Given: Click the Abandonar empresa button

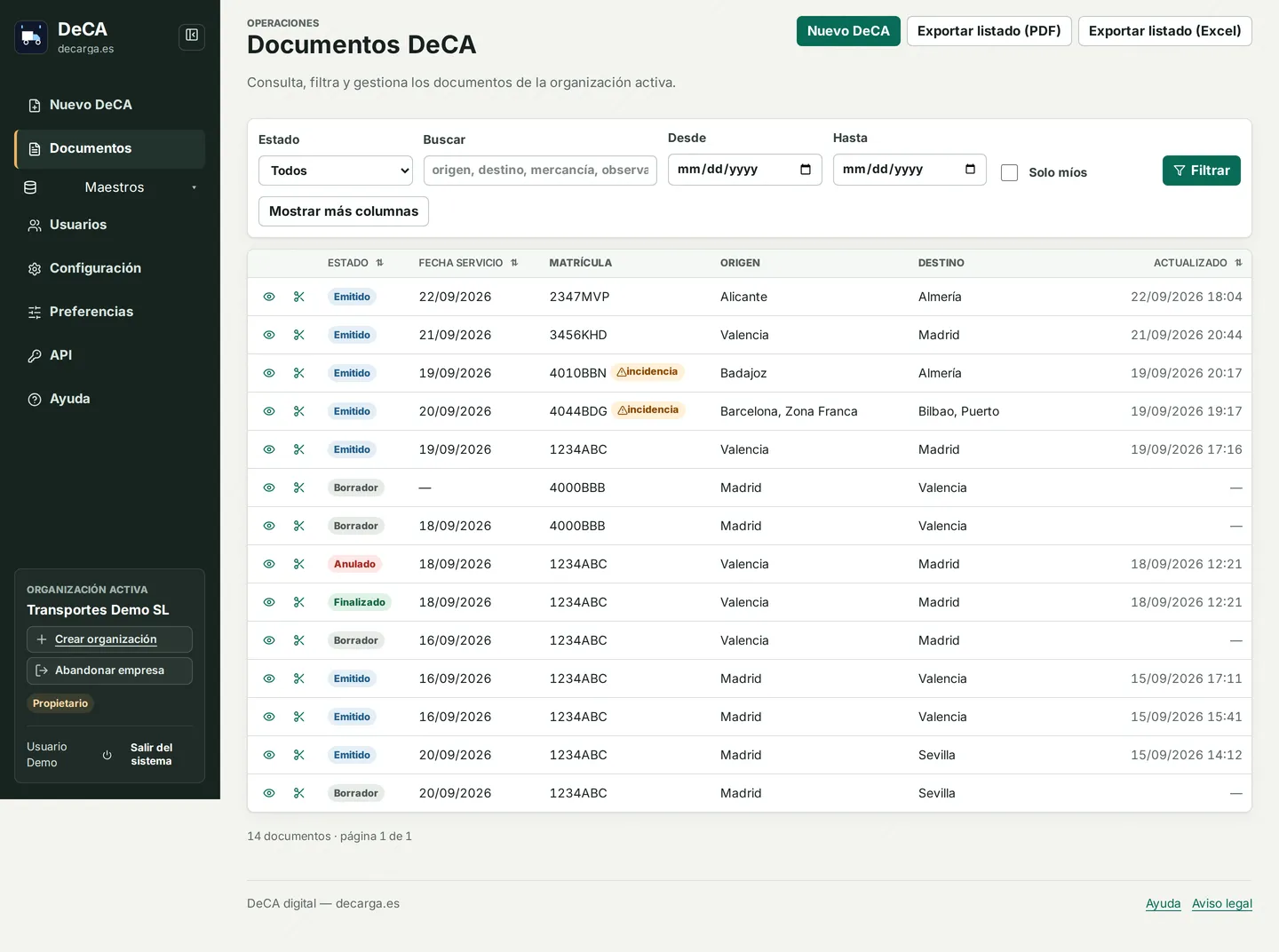Looking at the screenshot, I should click(x=109, y=670).
